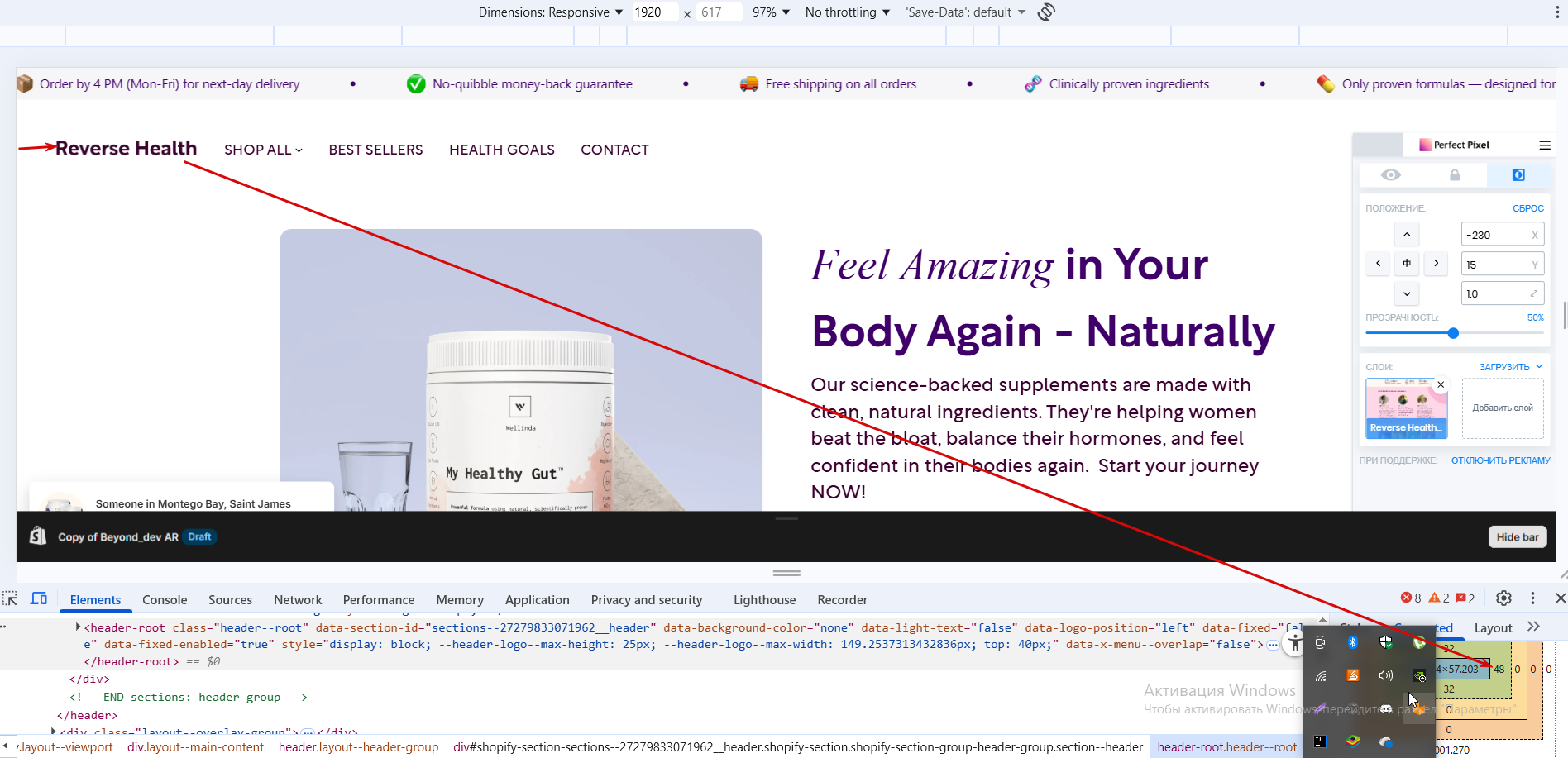Viewport: 1568px width, 758px height.
Task: Click the IntelliJ IDEA tray icon
Action: [x=1320, y=741]
